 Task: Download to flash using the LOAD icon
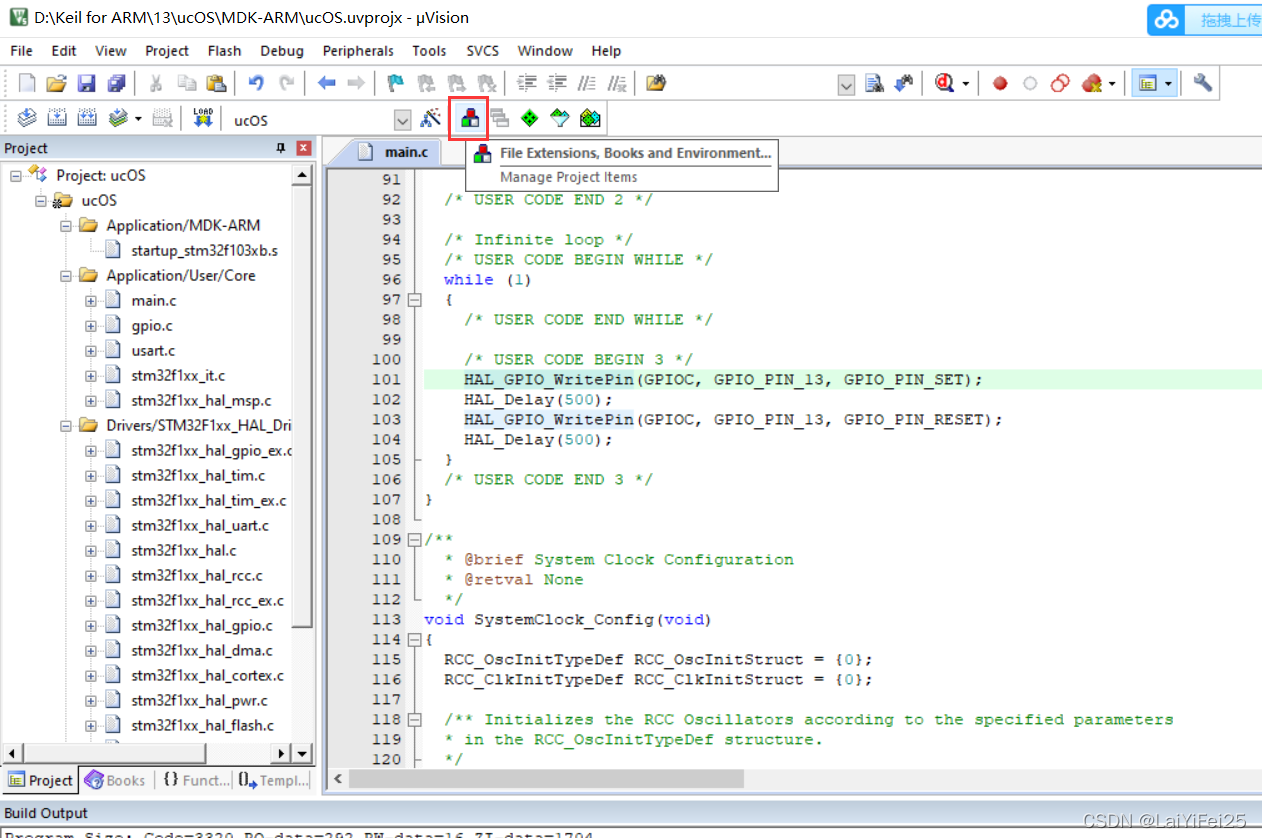coord(203,119)
